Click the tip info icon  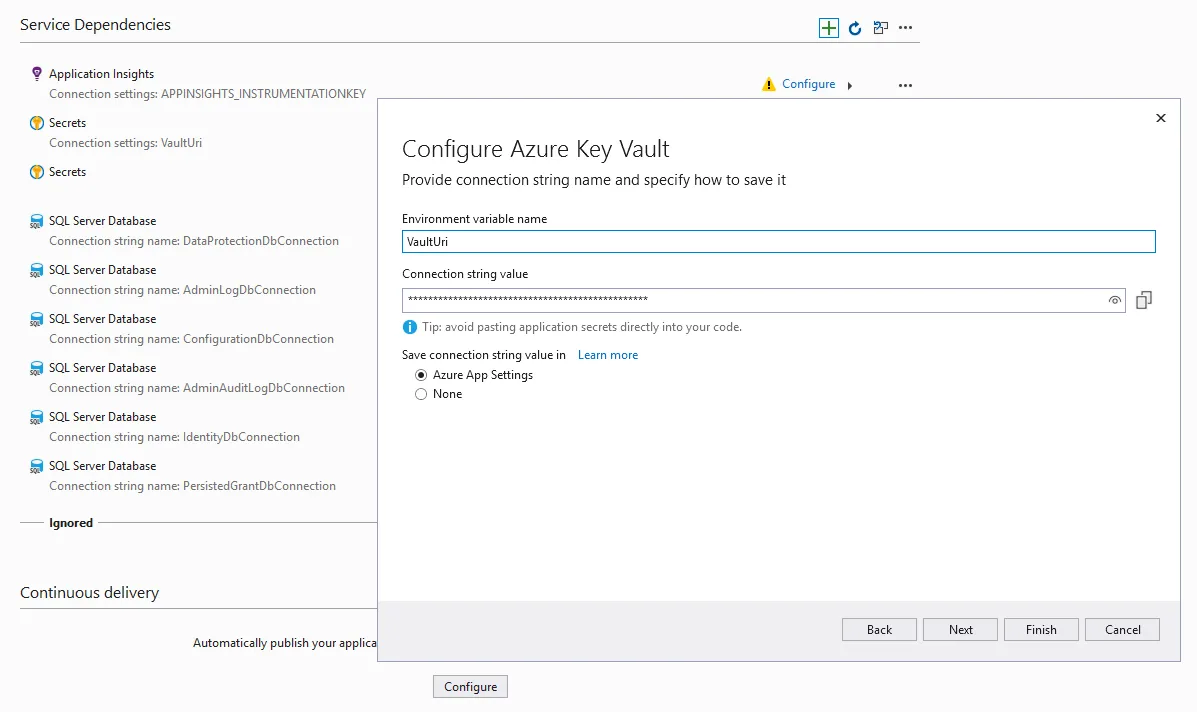[409, 327]
